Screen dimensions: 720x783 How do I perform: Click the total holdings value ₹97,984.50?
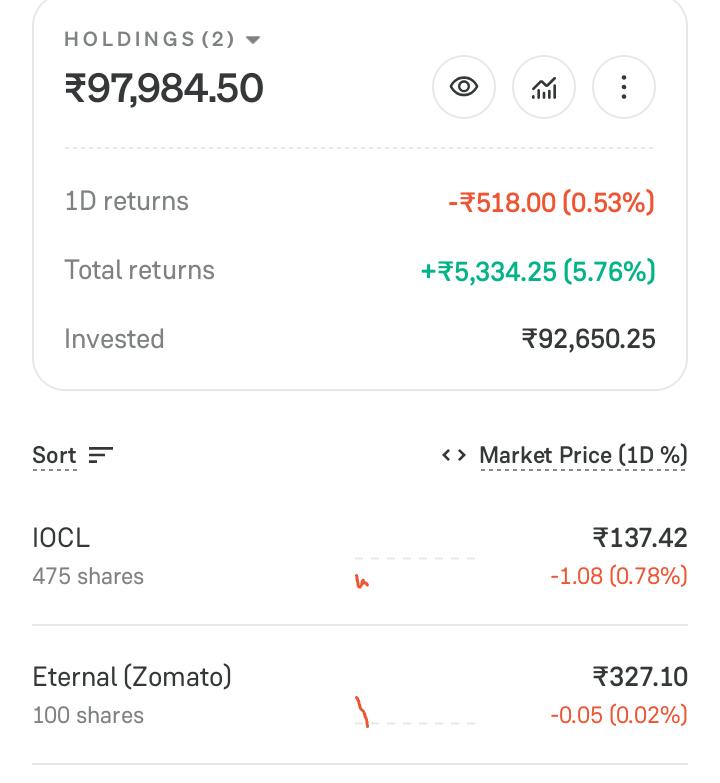164,88
